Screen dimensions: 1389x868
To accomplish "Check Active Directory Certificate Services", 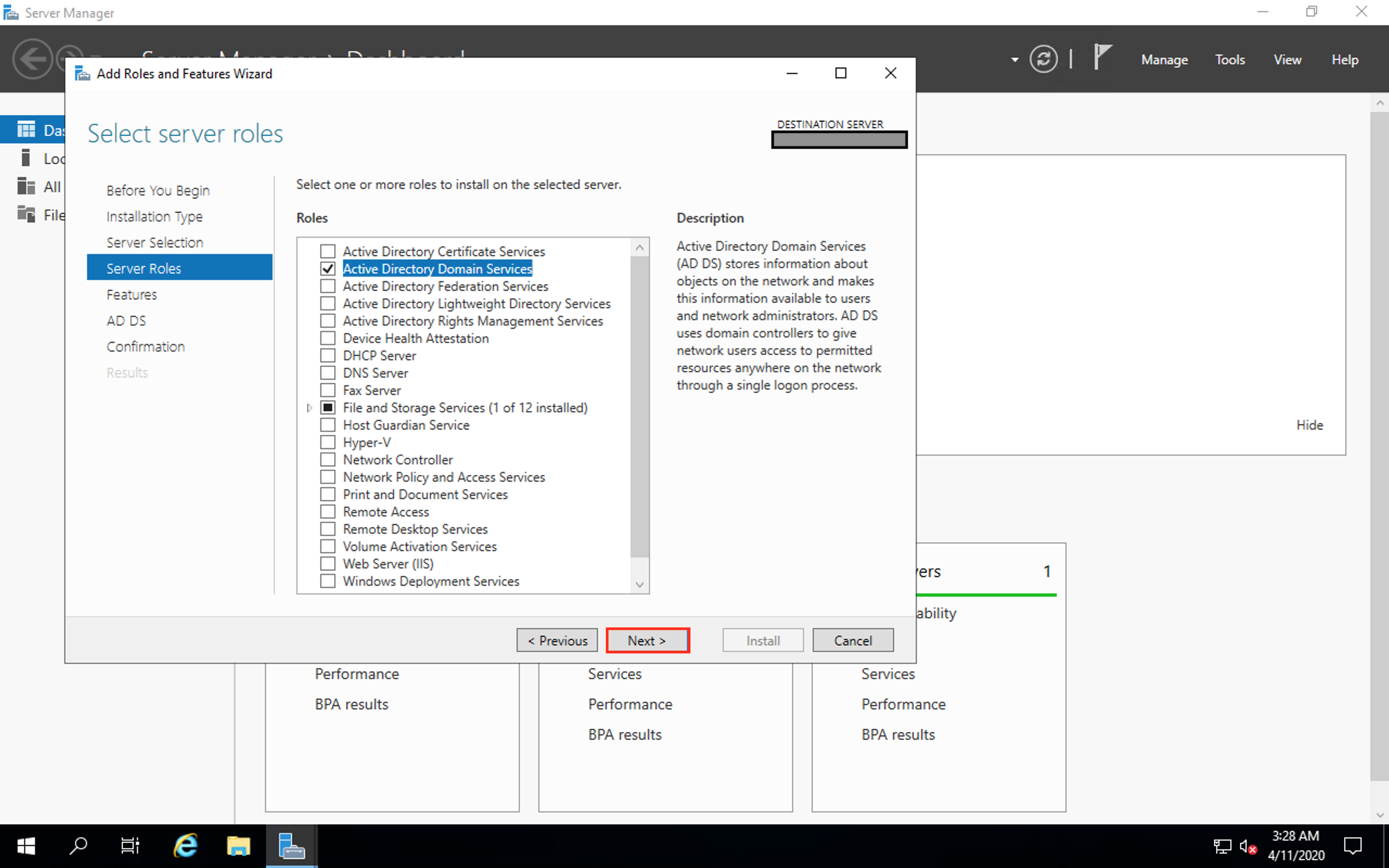I will 328,251.
